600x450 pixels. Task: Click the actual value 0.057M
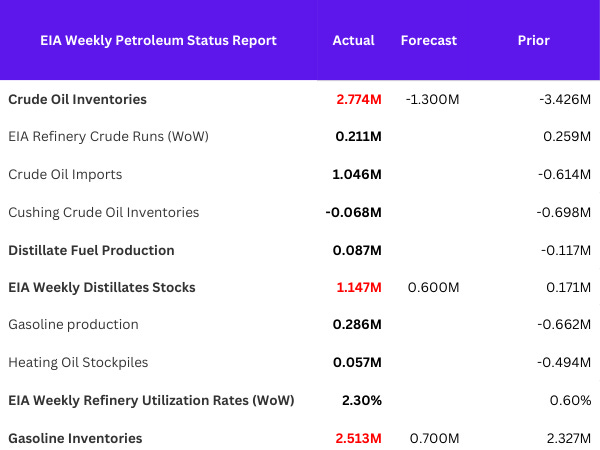click(357, 362)
